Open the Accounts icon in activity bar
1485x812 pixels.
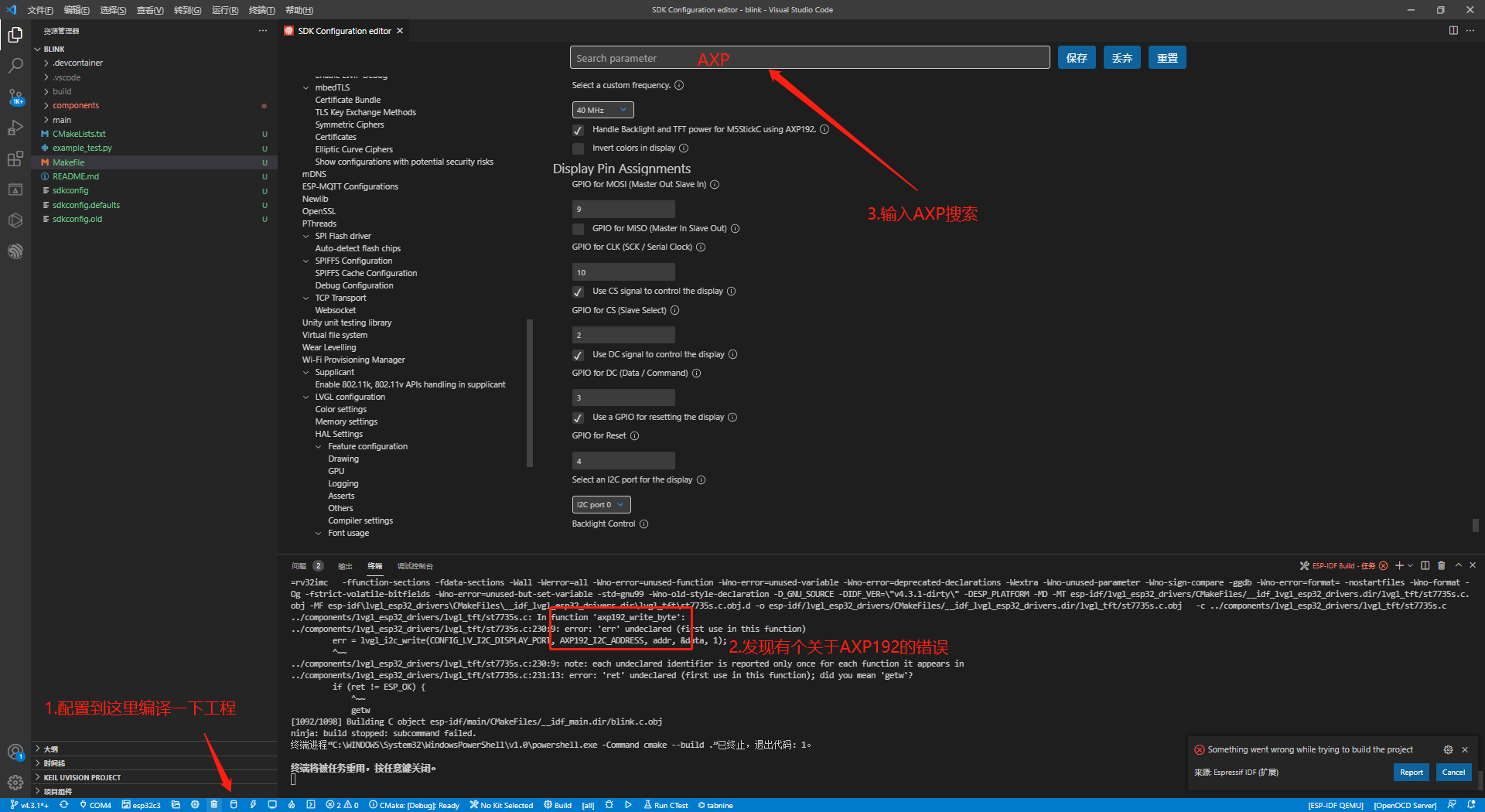[x=15, y=752]
